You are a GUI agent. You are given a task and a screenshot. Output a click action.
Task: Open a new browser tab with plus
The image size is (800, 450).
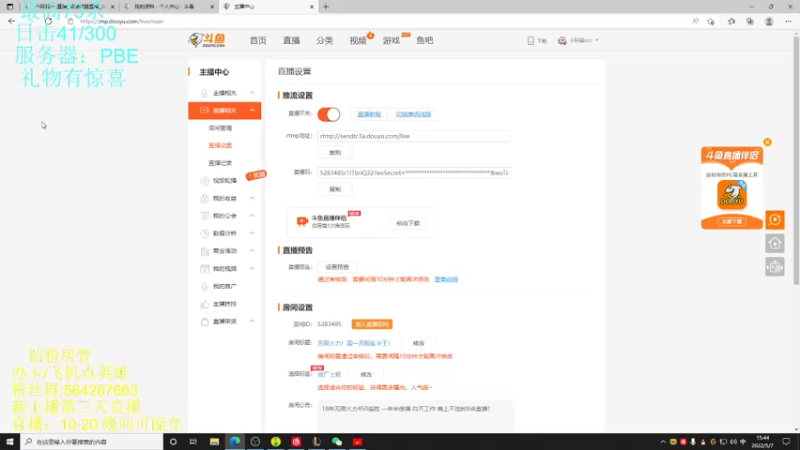(x=326, y=7)
